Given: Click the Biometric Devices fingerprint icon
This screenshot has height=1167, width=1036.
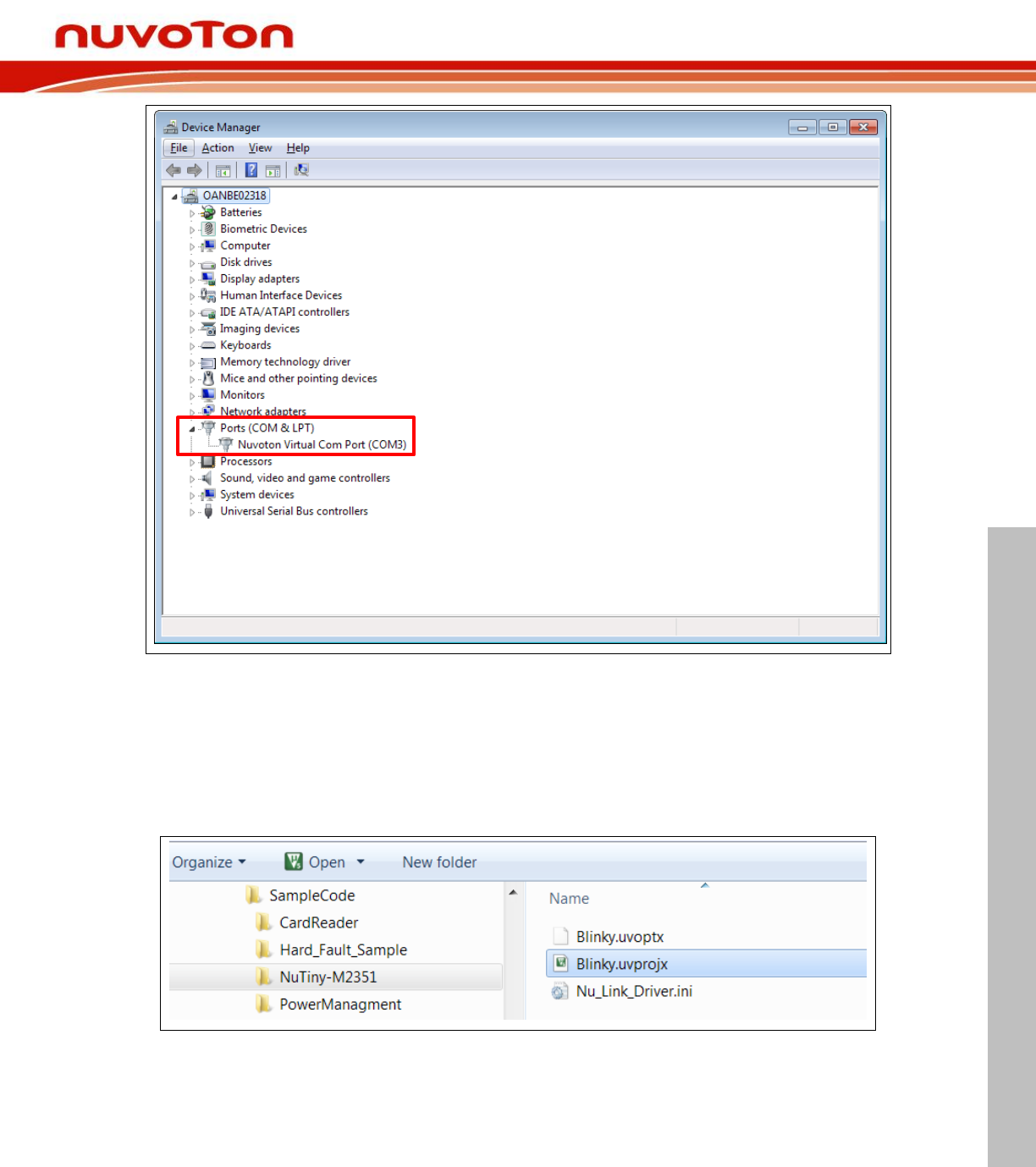Looking at the screenshot, I should (208, 228).
